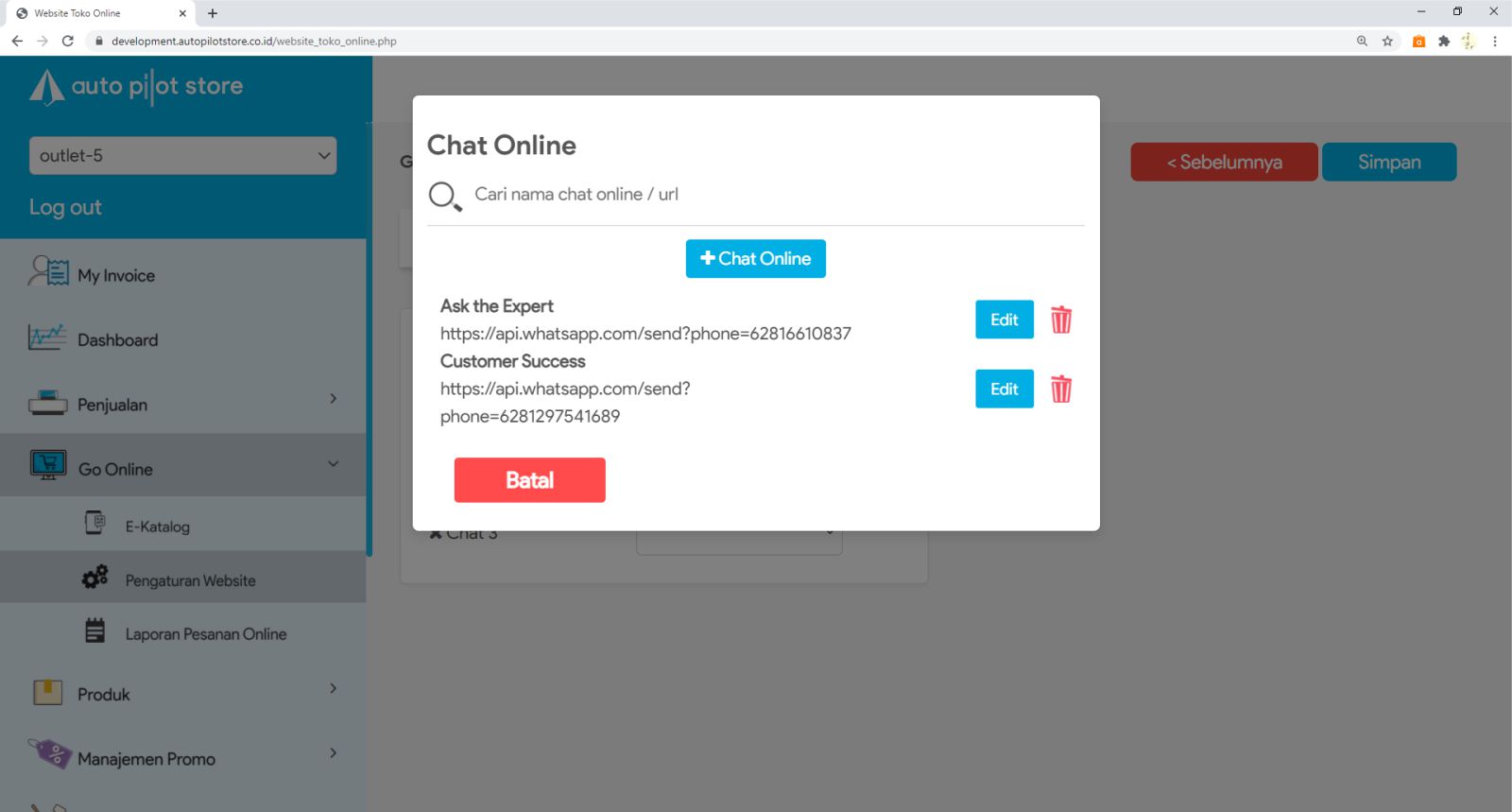
Task: Open My Invoice from sidebar
Action: (115, 275)
